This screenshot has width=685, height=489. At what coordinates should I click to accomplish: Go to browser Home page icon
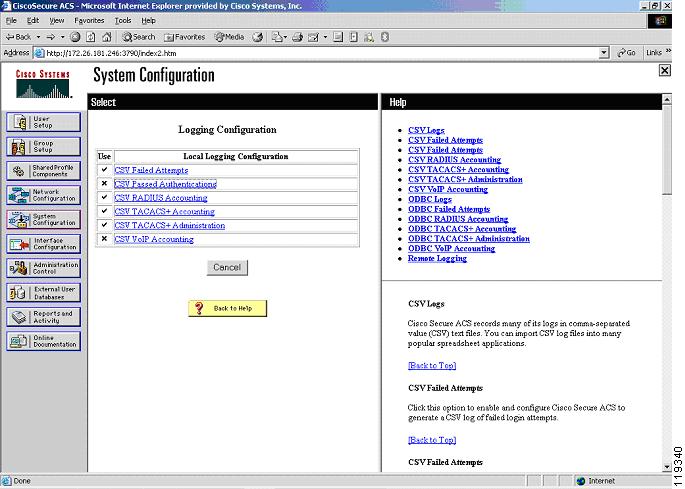(x=107, y=37)
